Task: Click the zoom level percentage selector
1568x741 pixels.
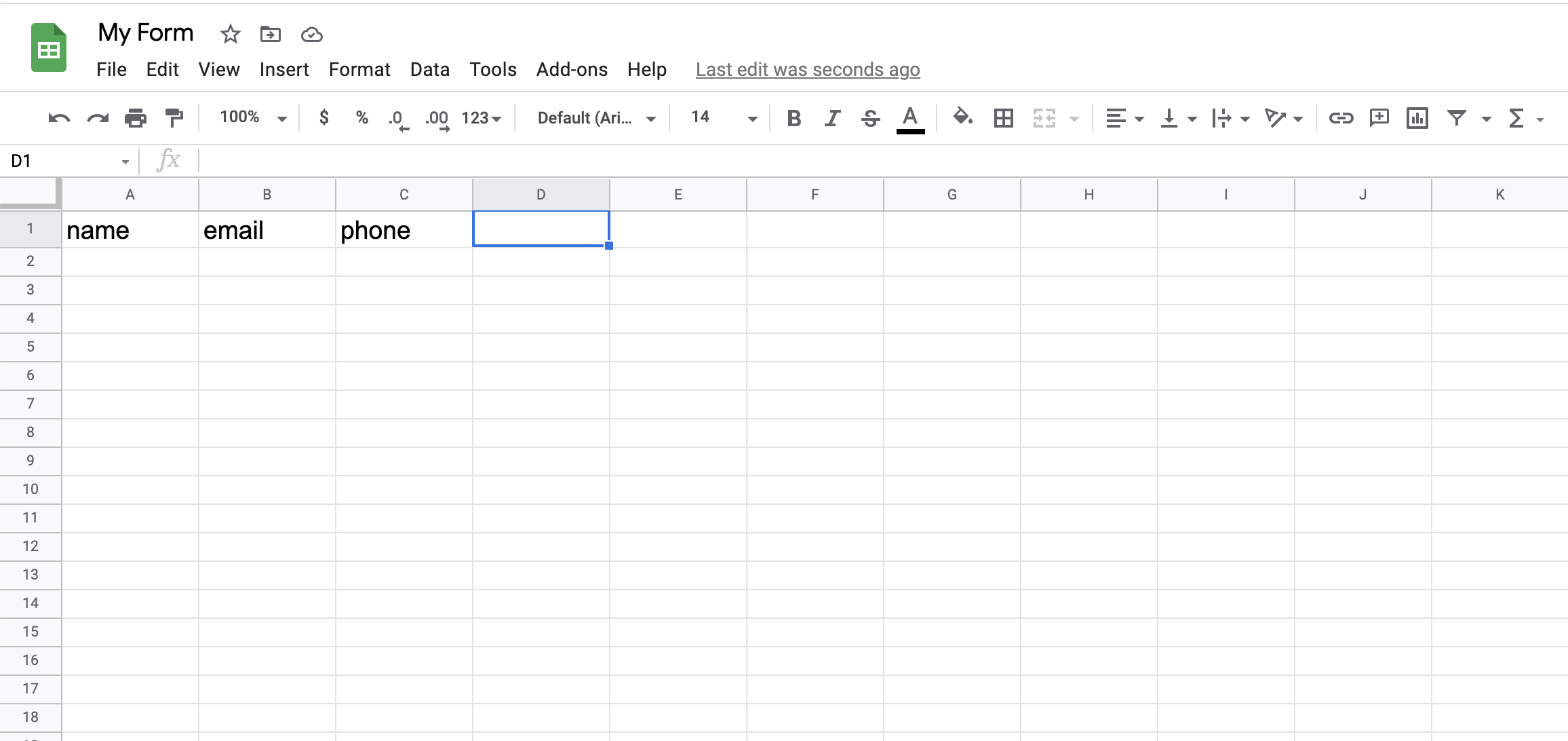Action: [249, 118]
